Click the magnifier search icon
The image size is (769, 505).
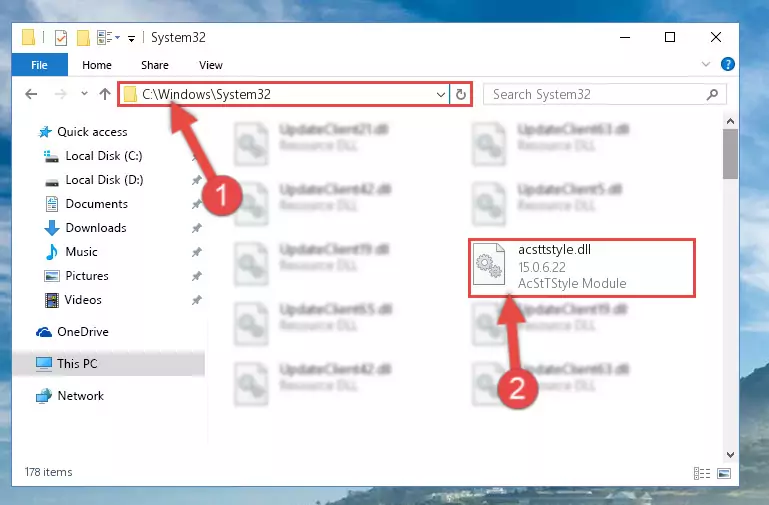pyautogui.click(x=713, y=94)
